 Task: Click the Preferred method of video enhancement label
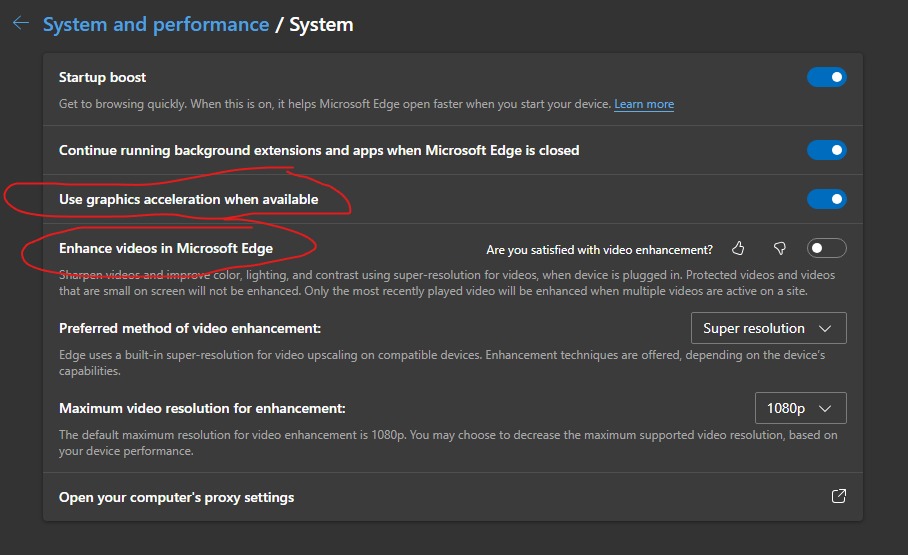click(190, 328)
